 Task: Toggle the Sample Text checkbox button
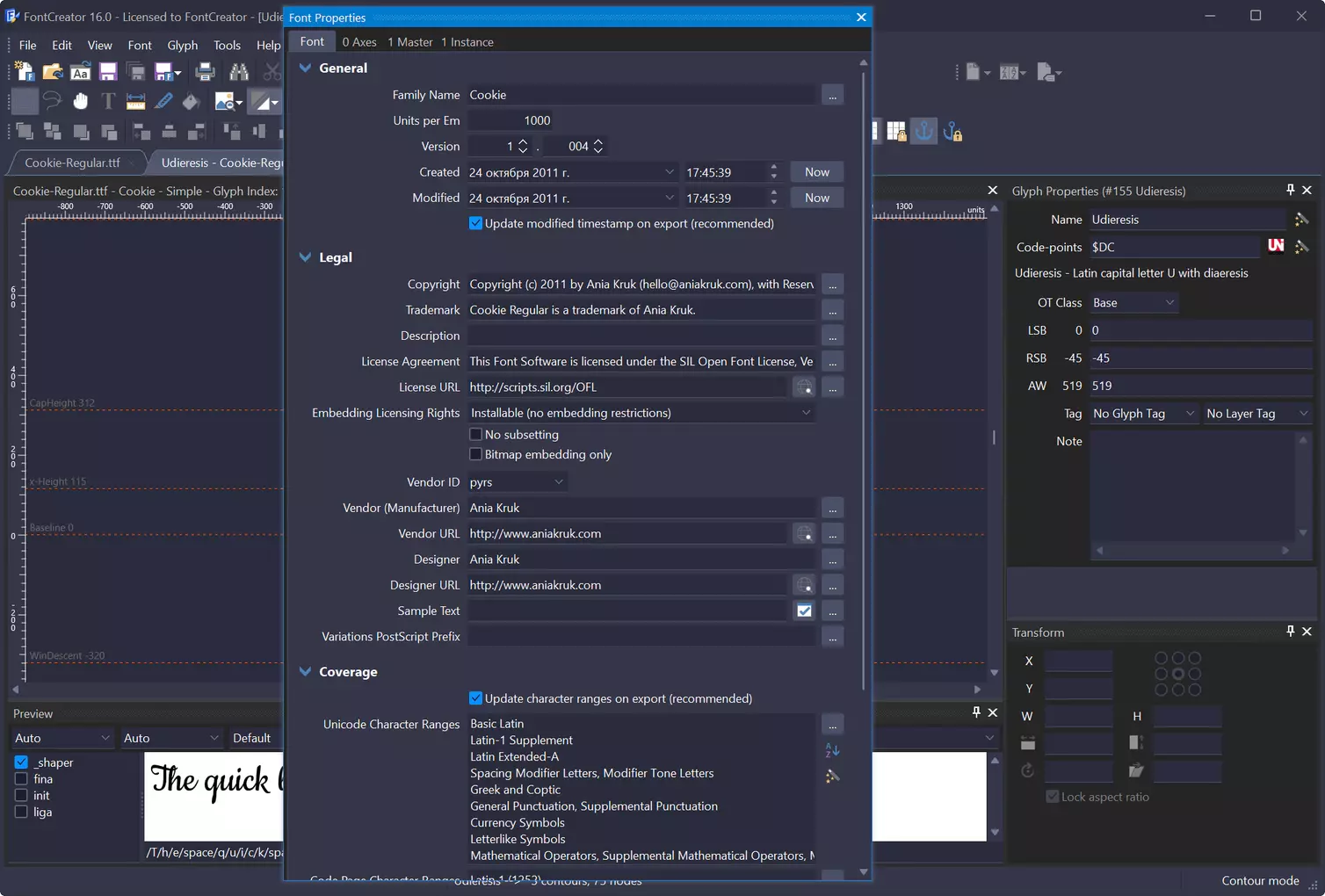coord(804,611)
